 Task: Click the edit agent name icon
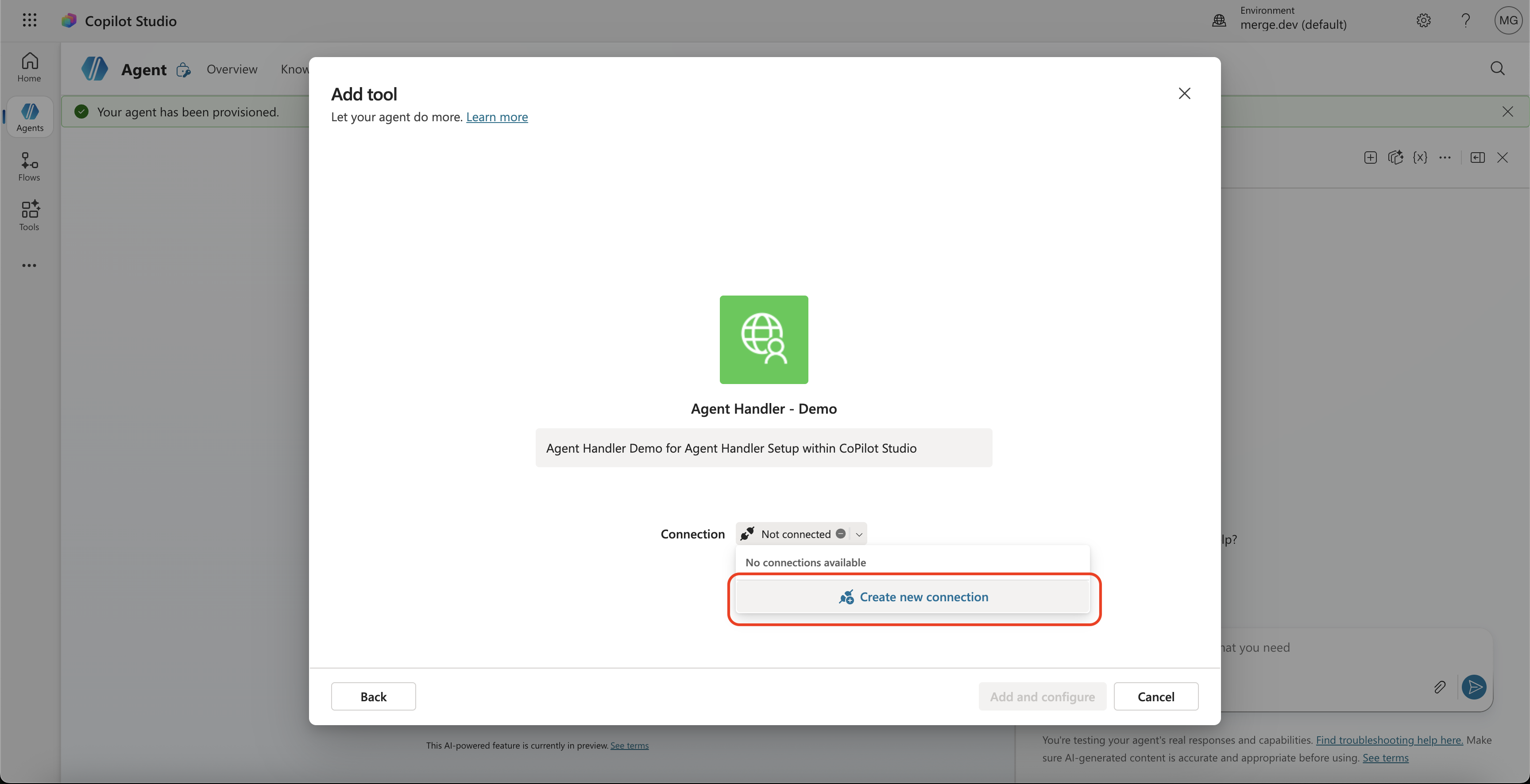pyautogui.click(x=184, y=70)
